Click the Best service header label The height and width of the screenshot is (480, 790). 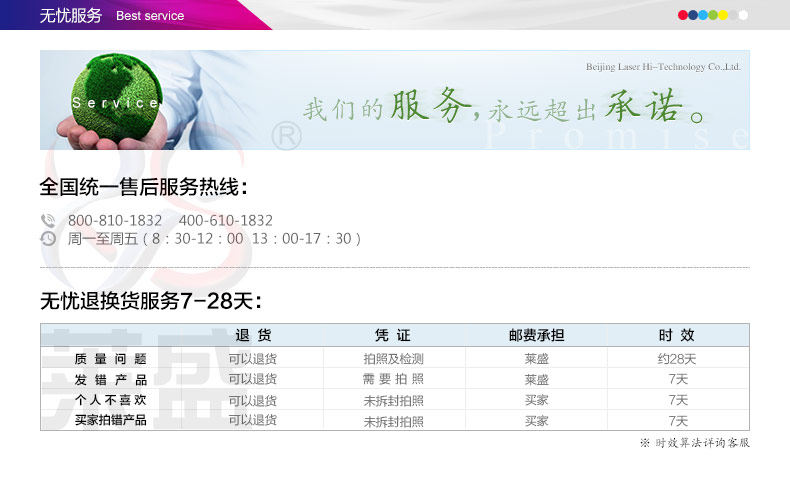pos(150,16)
